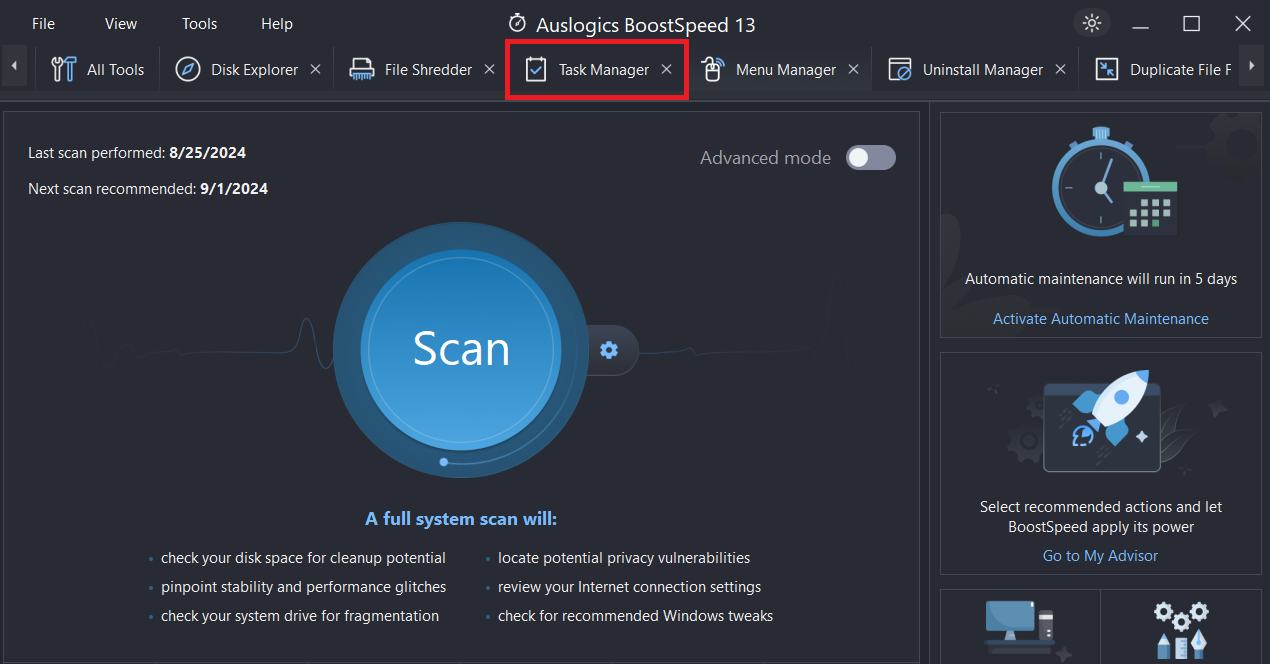This screenshot has width=1270, height=664.
Task: Open scan settings gear icon
Action: pyautogui.click(x=609, y=349)
